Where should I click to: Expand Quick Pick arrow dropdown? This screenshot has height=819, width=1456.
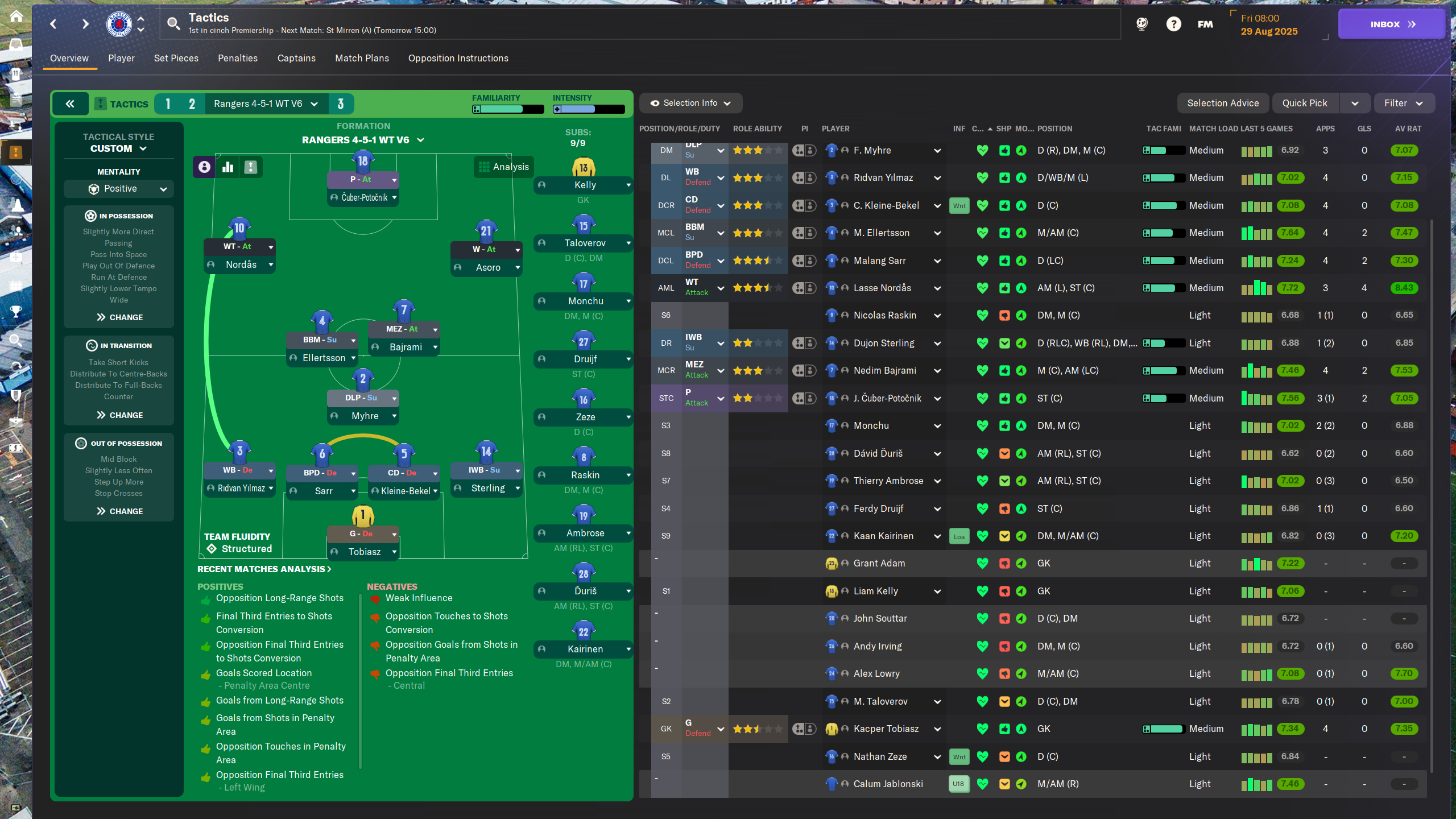1355,103
